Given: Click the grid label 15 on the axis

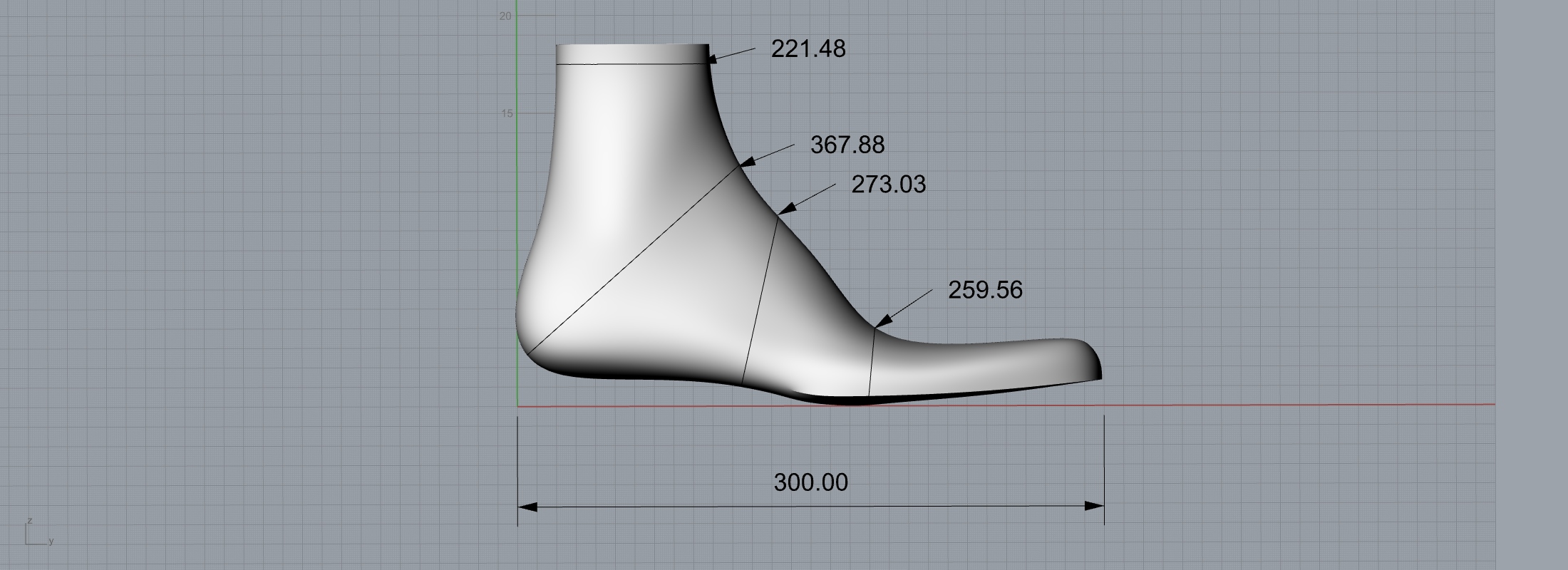Looking at the screenshot, I should [x=507, y=113].
